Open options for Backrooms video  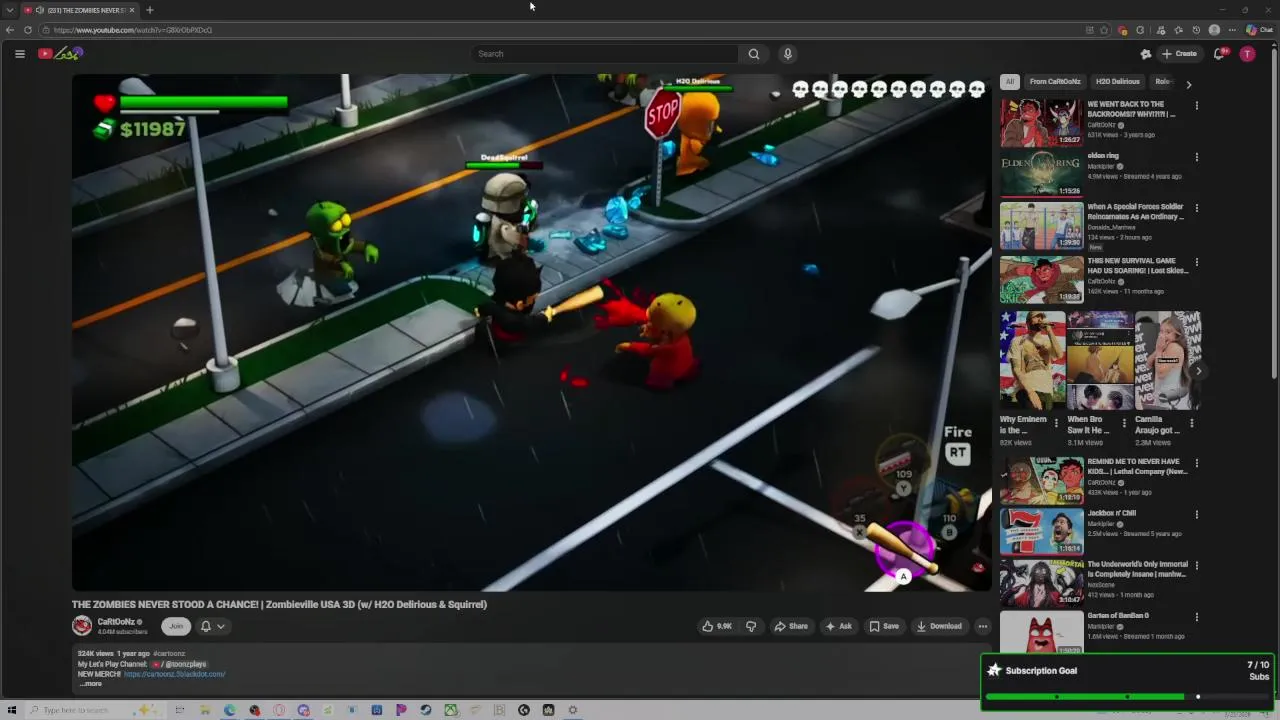click(1196, 105)
